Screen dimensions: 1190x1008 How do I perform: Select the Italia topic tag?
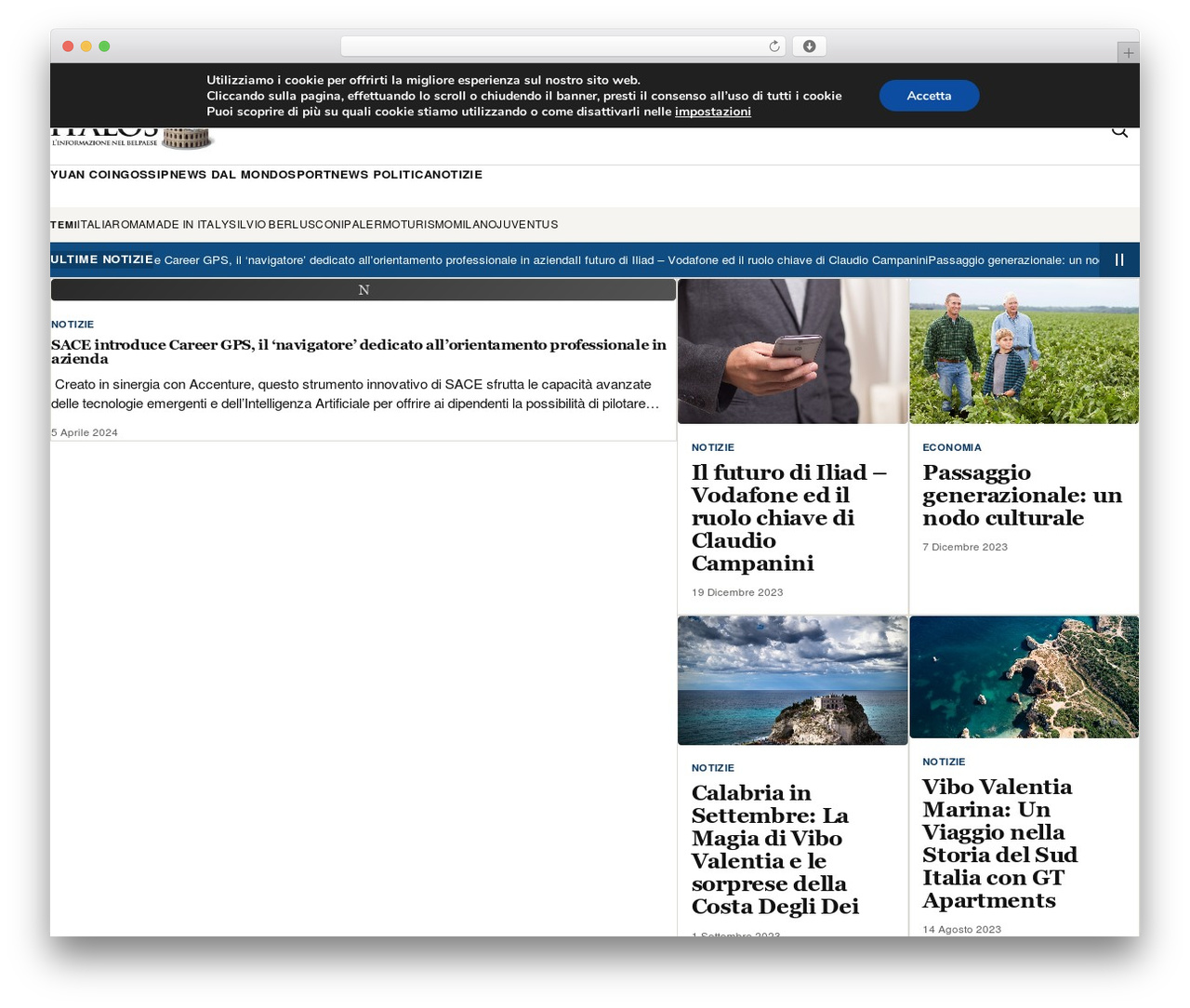coord(97,225)
